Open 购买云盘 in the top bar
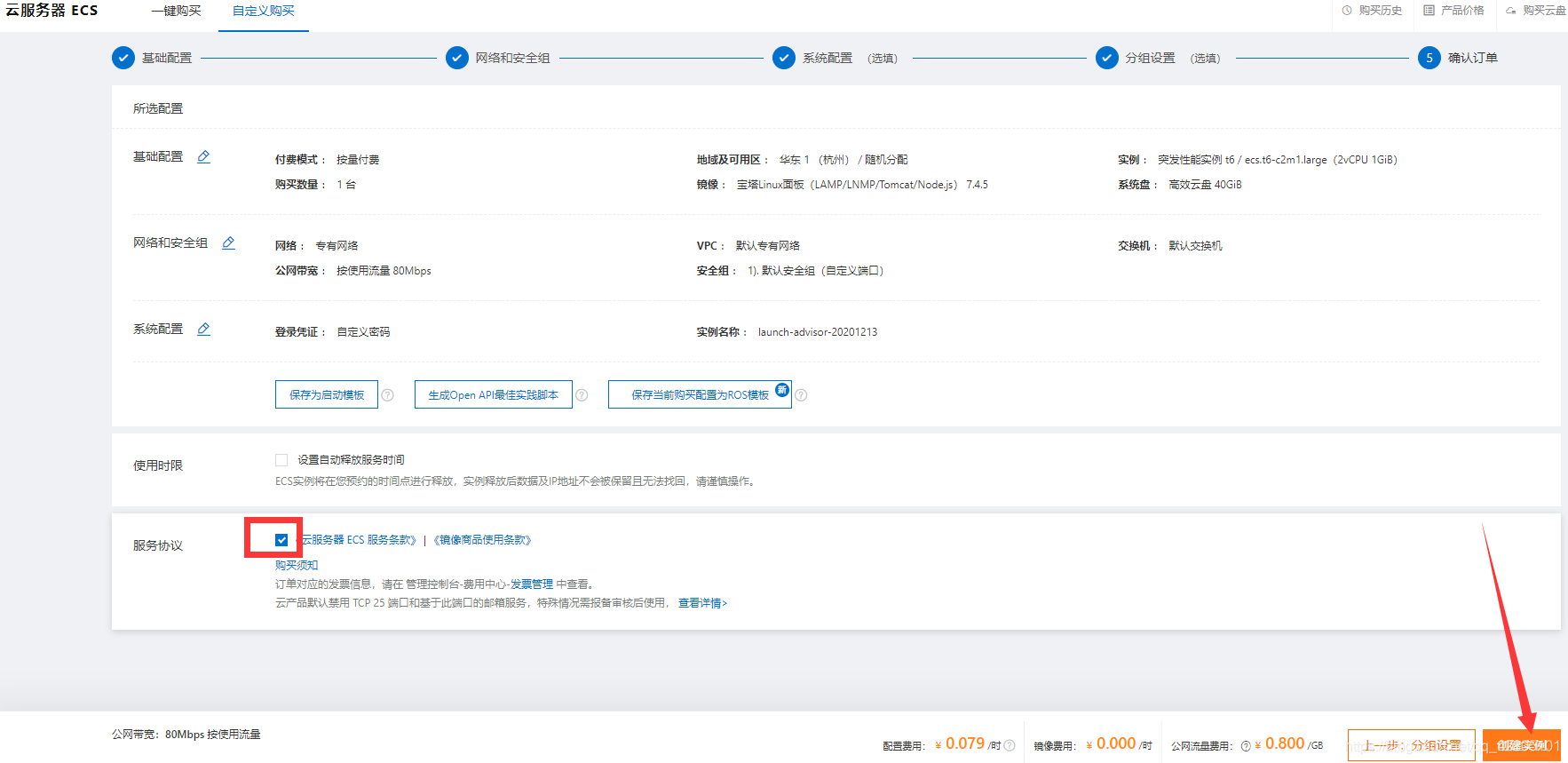This screenshot has width=1568, height=763. [1544, 11]
